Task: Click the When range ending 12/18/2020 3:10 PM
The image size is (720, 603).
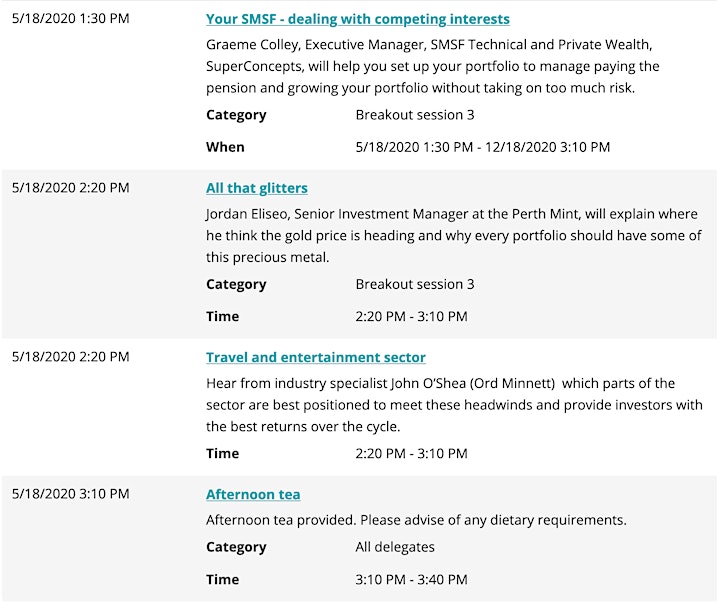Action: click(x=483, y=147)
